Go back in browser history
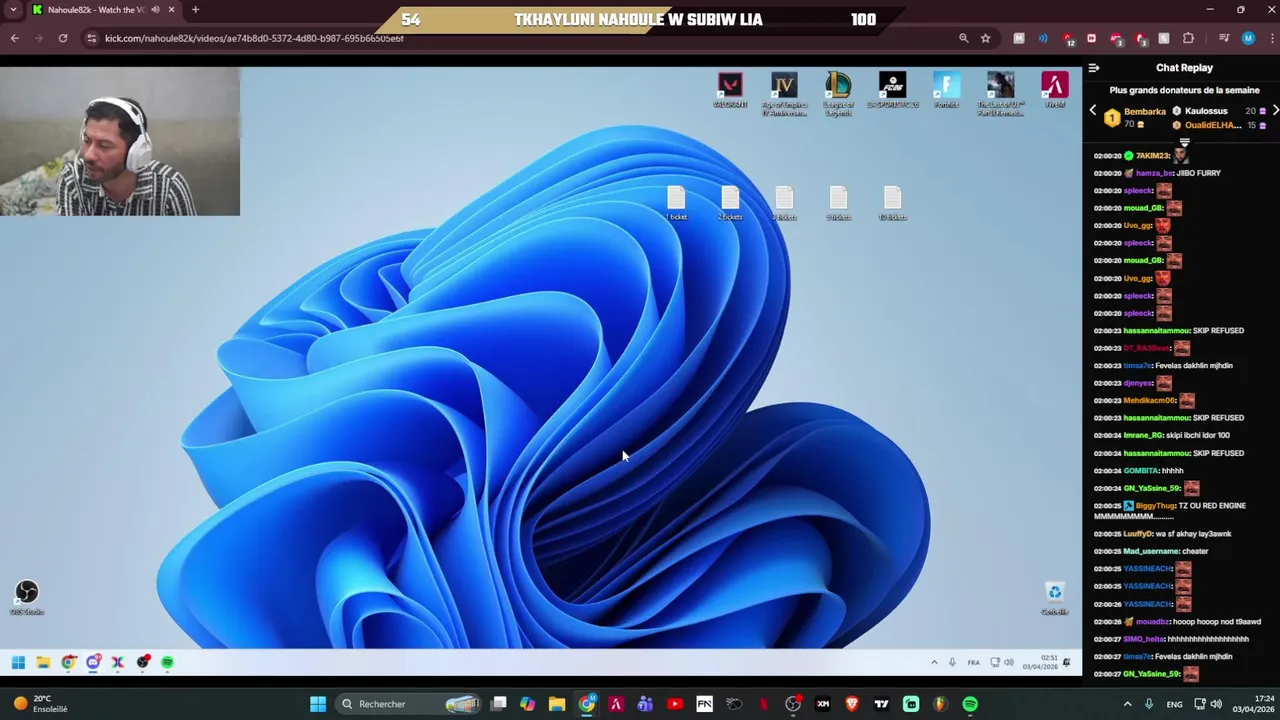Image resolution: width=1280 pixels, height=720 pixels. (x=14, y=38)
